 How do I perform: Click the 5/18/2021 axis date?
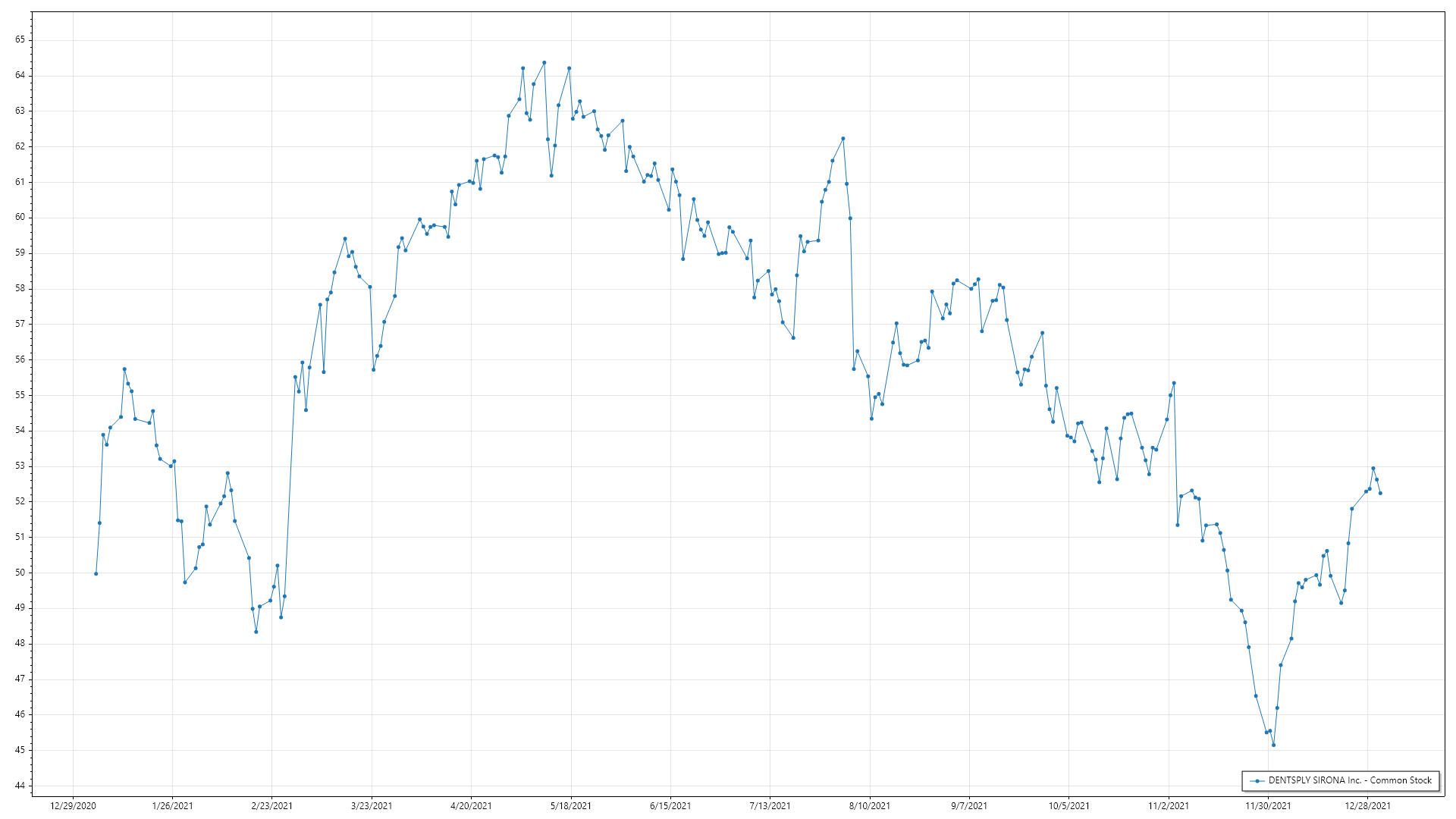point(571,805)
